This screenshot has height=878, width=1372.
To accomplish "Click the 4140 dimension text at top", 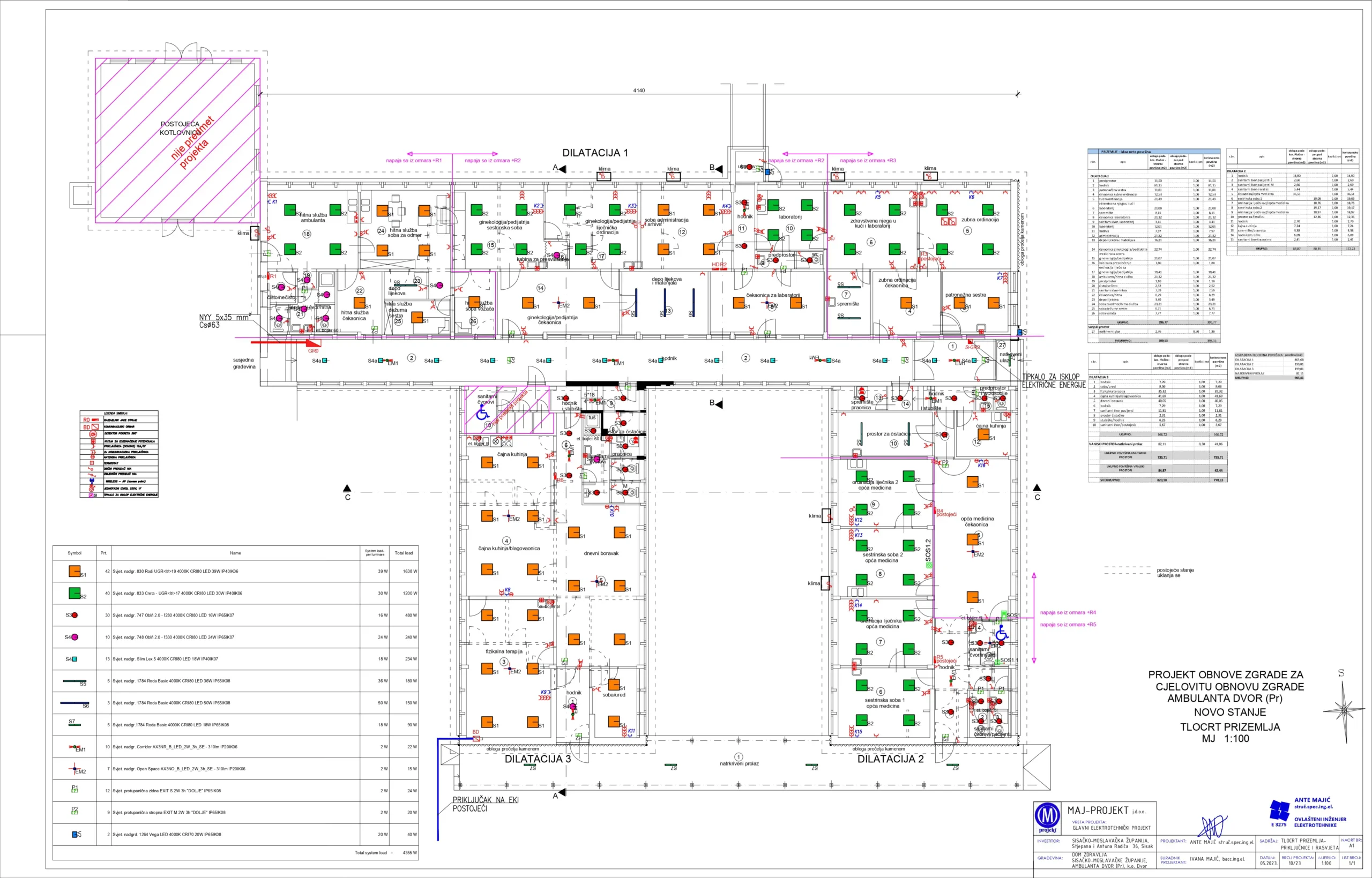I will (x=639, y=91).
